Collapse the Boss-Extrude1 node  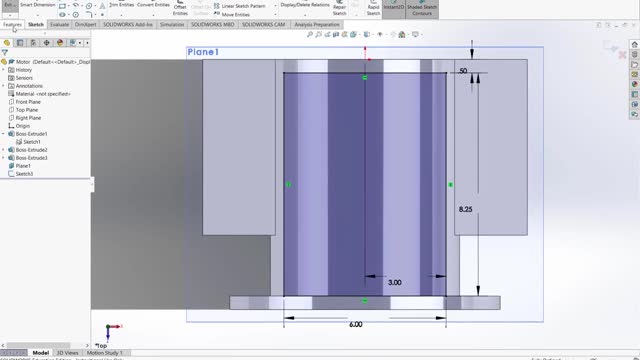3,134
